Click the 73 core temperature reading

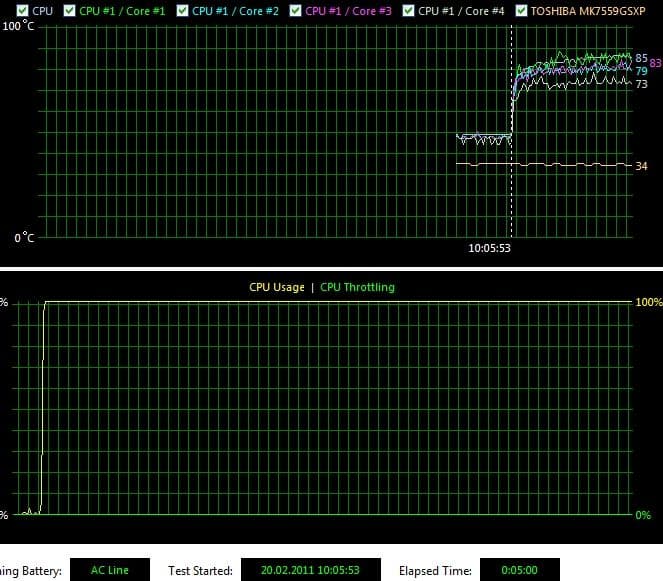point(641,85)
